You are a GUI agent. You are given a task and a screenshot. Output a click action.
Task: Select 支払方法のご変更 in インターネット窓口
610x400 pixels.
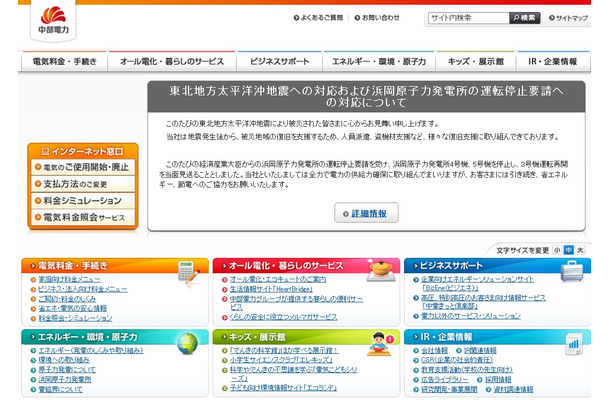[x=83, y=184]
